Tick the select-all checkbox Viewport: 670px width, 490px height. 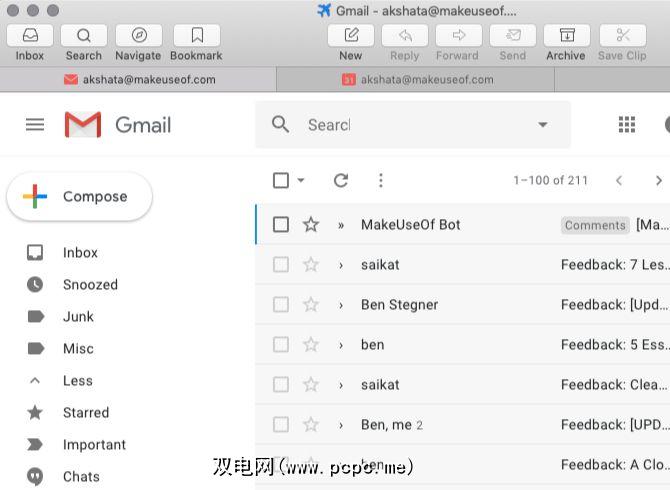pos(281,180)
